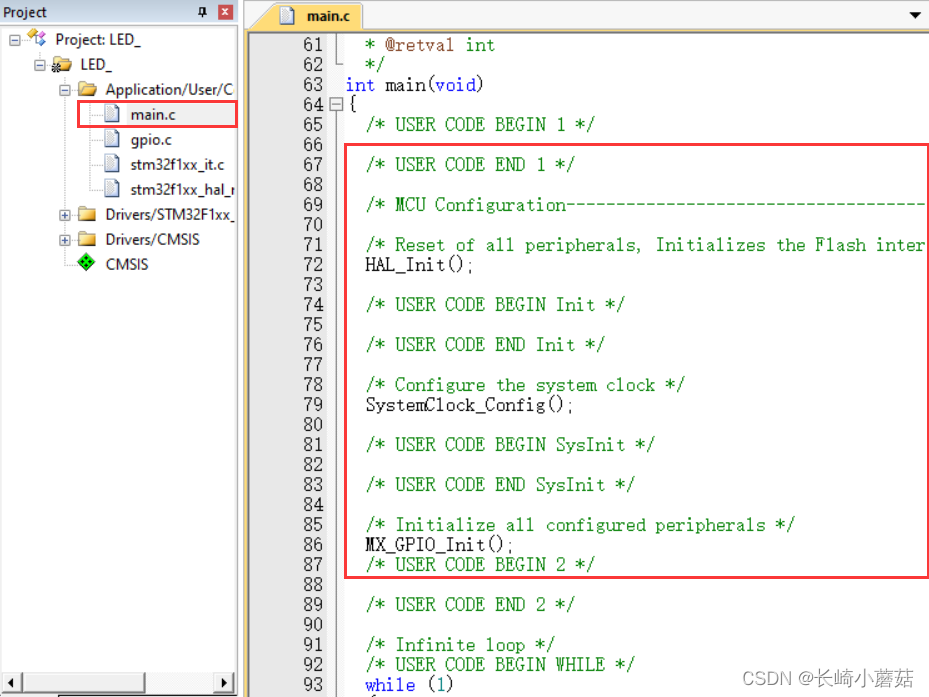Click line number 79 in the margin
Viewport: 929px width, 697px height.
point(313,405)
